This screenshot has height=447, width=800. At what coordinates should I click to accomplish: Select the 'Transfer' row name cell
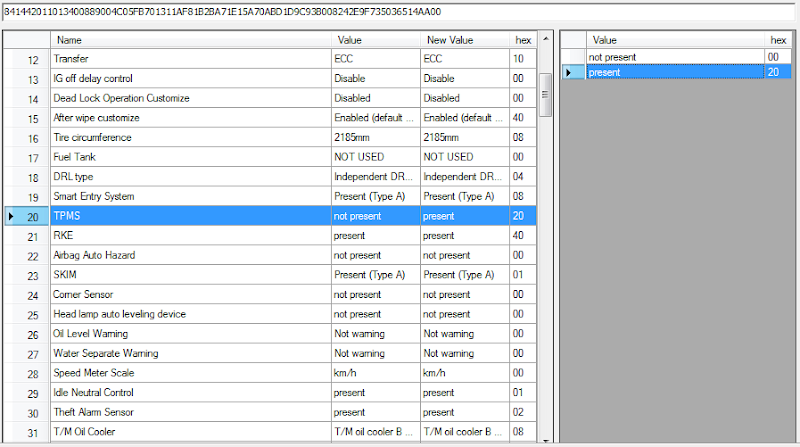(191, 59)
